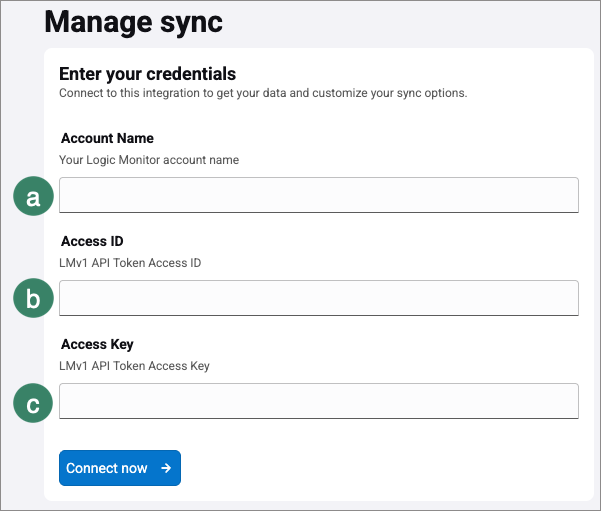The height and width of the screenshot is (511, 601).
Task: Select the Access Key input field
Action: (x=318, y=401)
